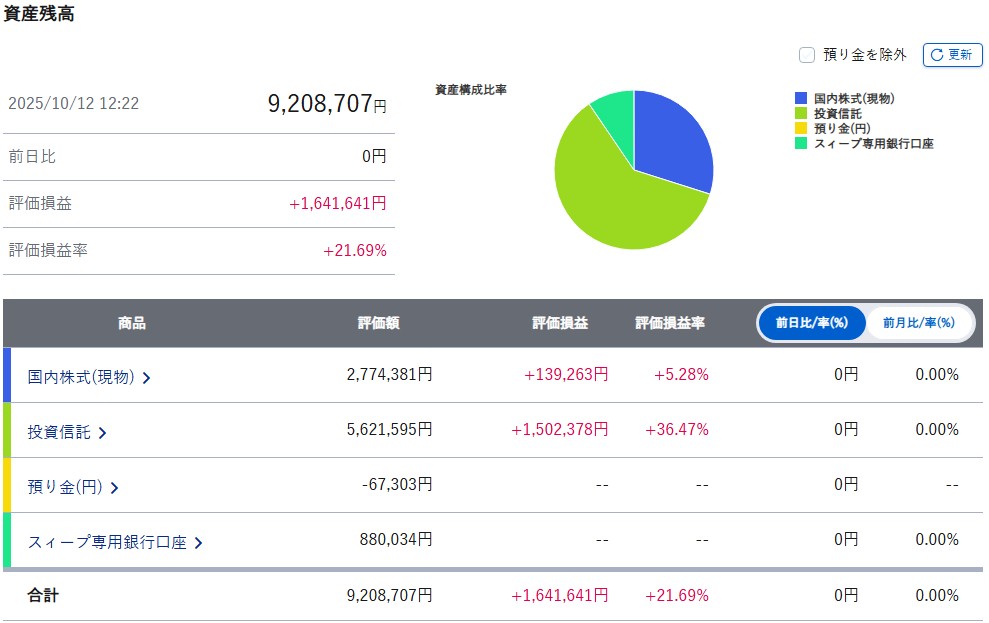Expand chevron next to 預り金(円)

114,488
